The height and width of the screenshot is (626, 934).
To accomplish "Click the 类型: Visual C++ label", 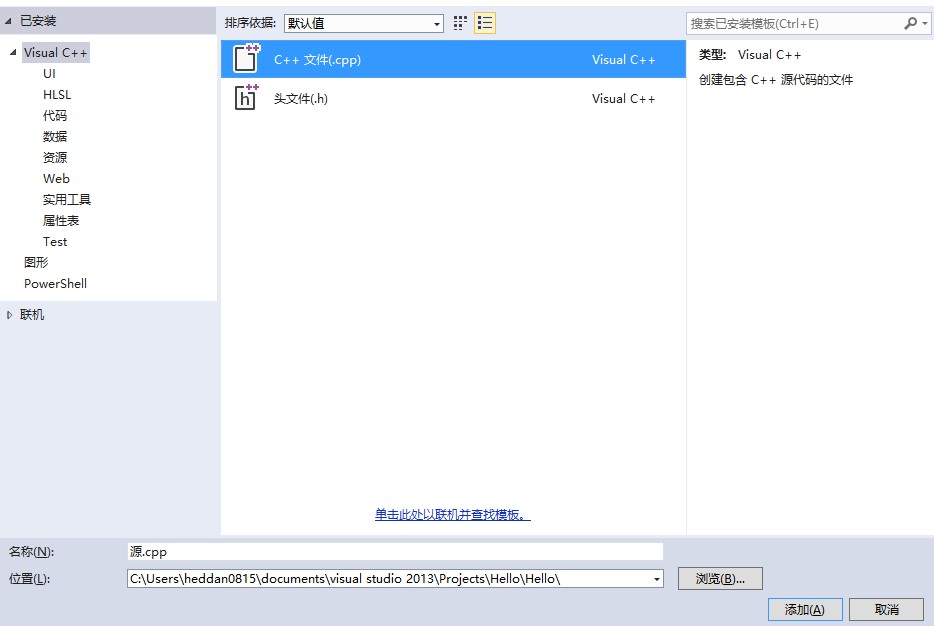I will coord(750,55).
